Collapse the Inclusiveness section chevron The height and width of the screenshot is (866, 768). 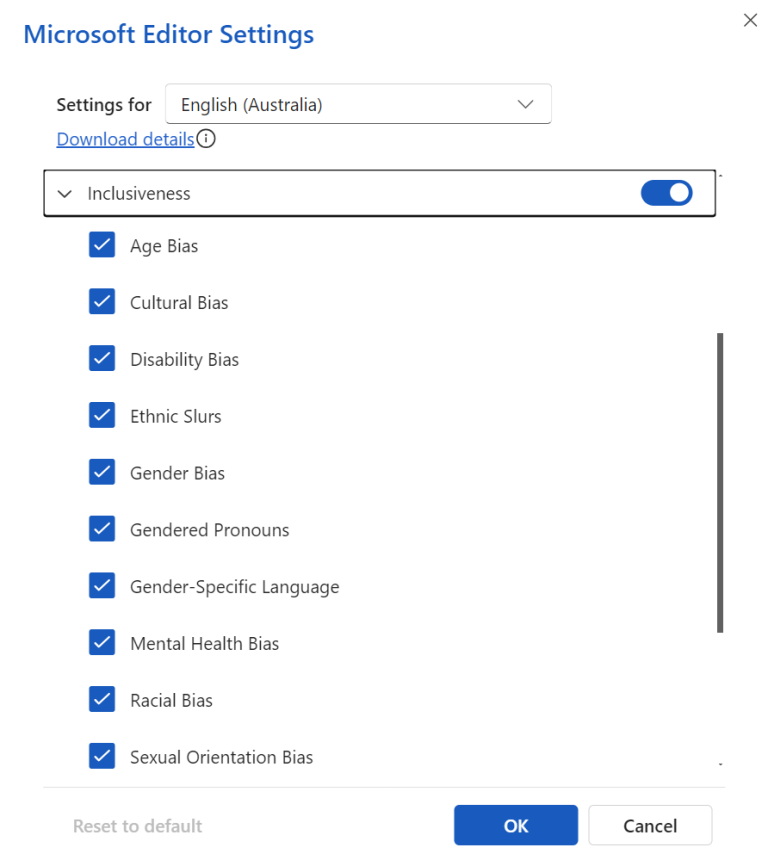coord(64,193)
